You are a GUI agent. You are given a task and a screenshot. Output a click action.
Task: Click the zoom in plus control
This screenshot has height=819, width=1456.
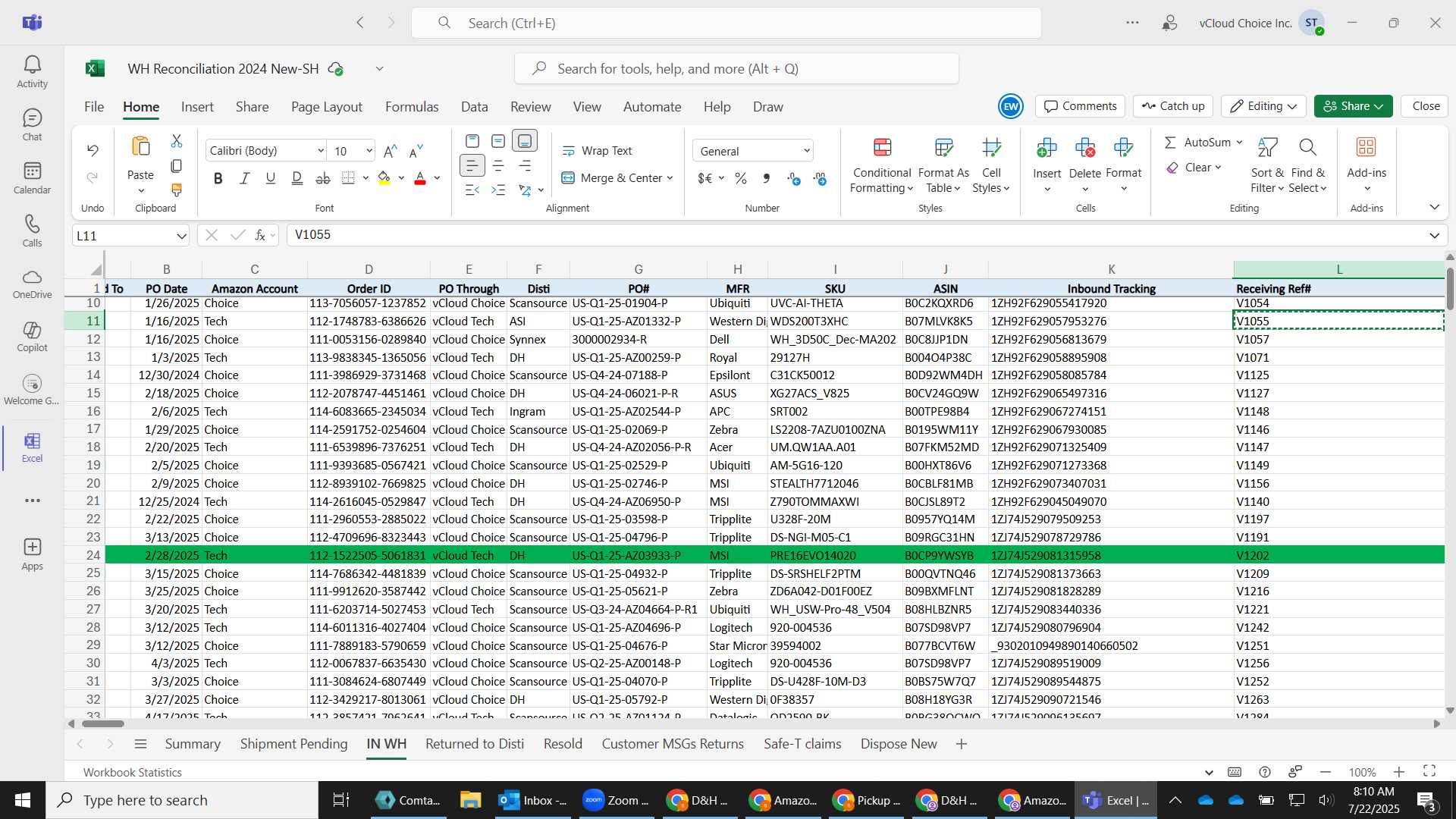1399,772
